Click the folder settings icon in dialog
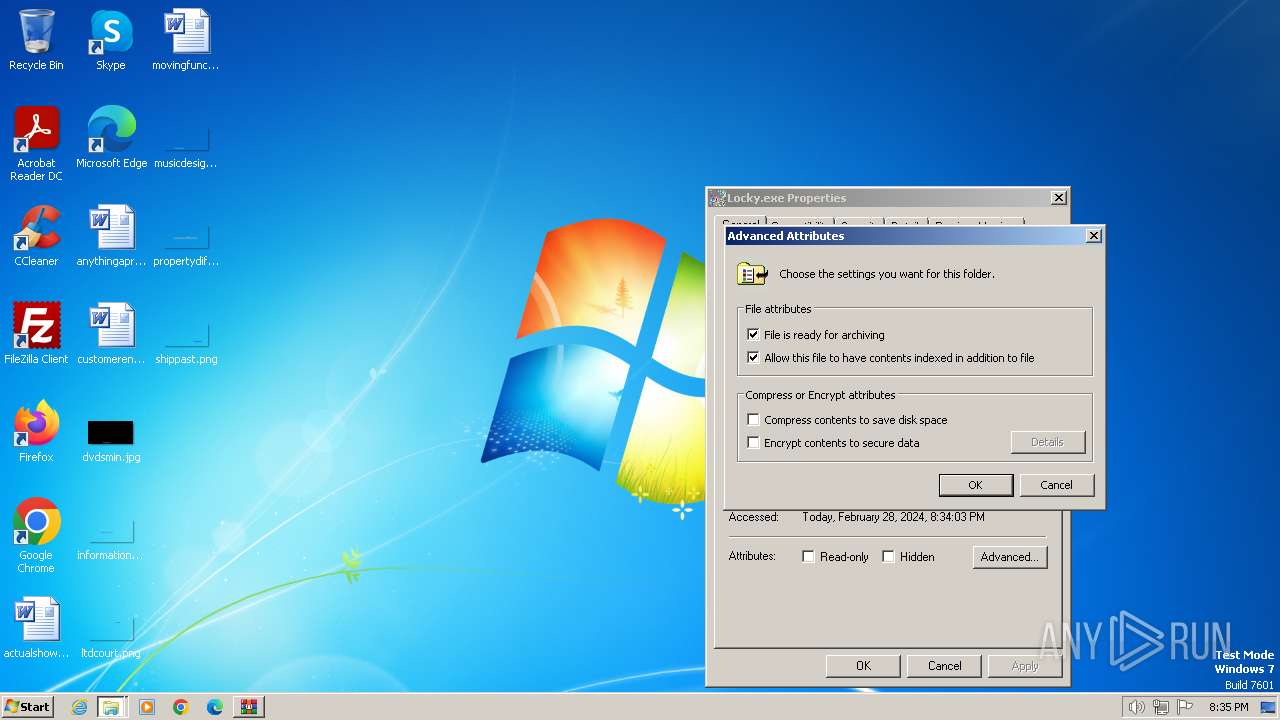 pyautogui.click(x=752, y=274)
